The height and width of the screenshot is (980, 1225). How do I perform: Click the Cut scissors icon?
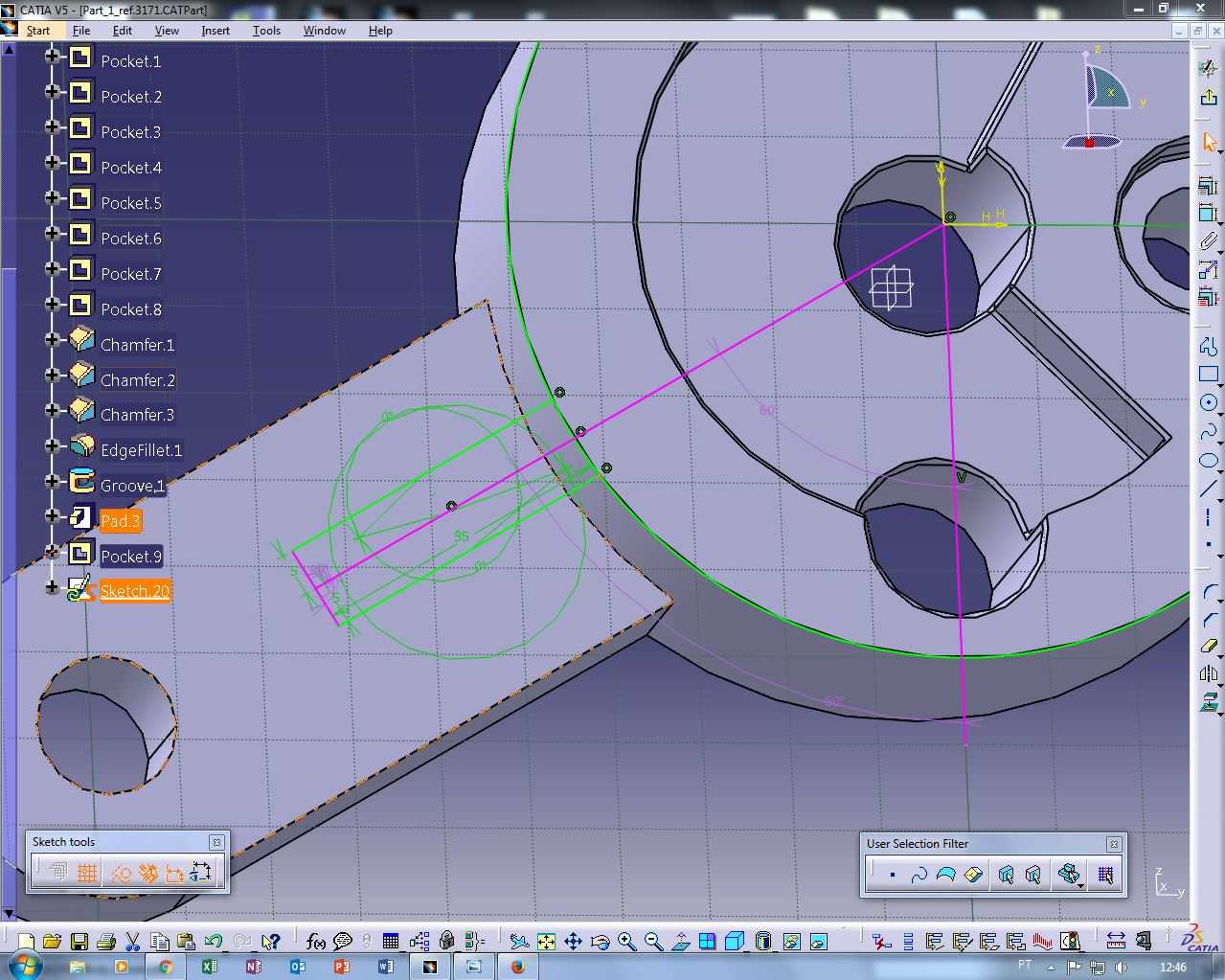133,942
